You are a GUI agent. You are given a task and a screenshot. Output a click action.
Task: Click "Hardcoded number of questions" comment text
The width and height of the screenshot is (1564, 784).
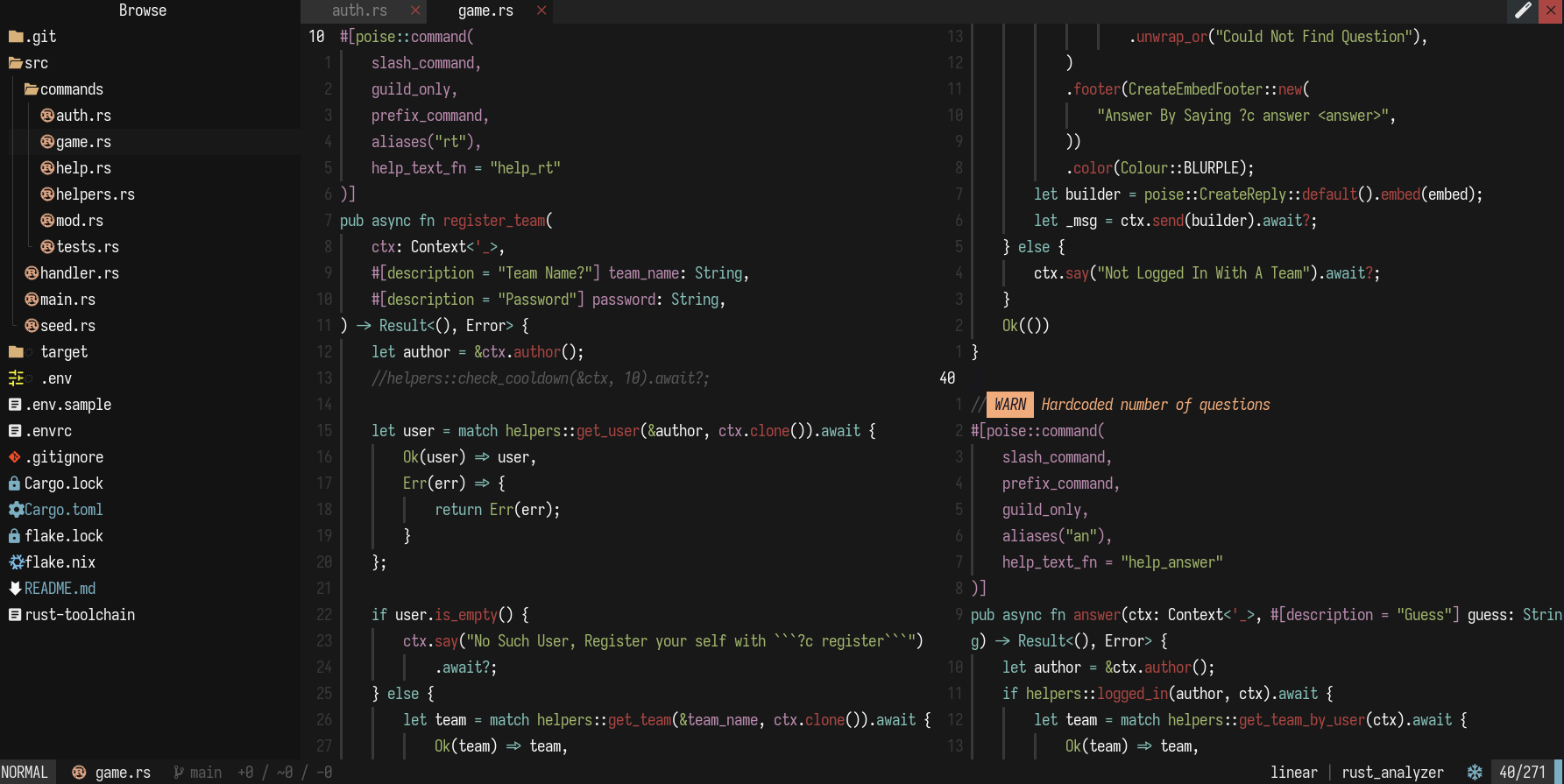tap(1156, 405)
